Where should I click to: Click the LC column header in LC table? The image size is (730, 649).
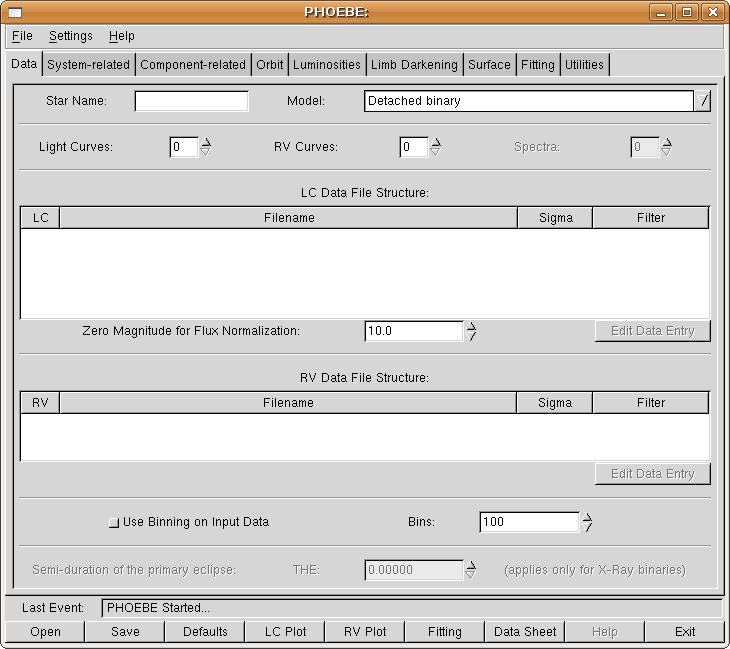pyautogui.click(x=40, y=218)
